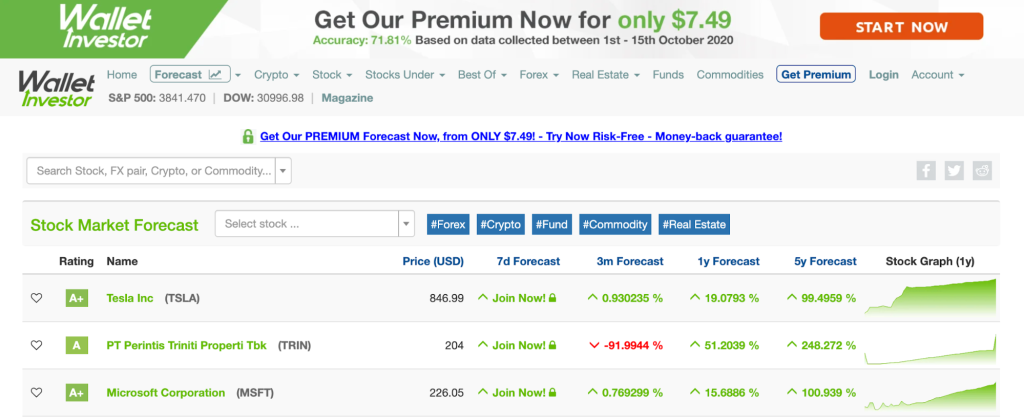Click the stock search input field
This screenshot has width=1024, height=419.
(154, 171)
